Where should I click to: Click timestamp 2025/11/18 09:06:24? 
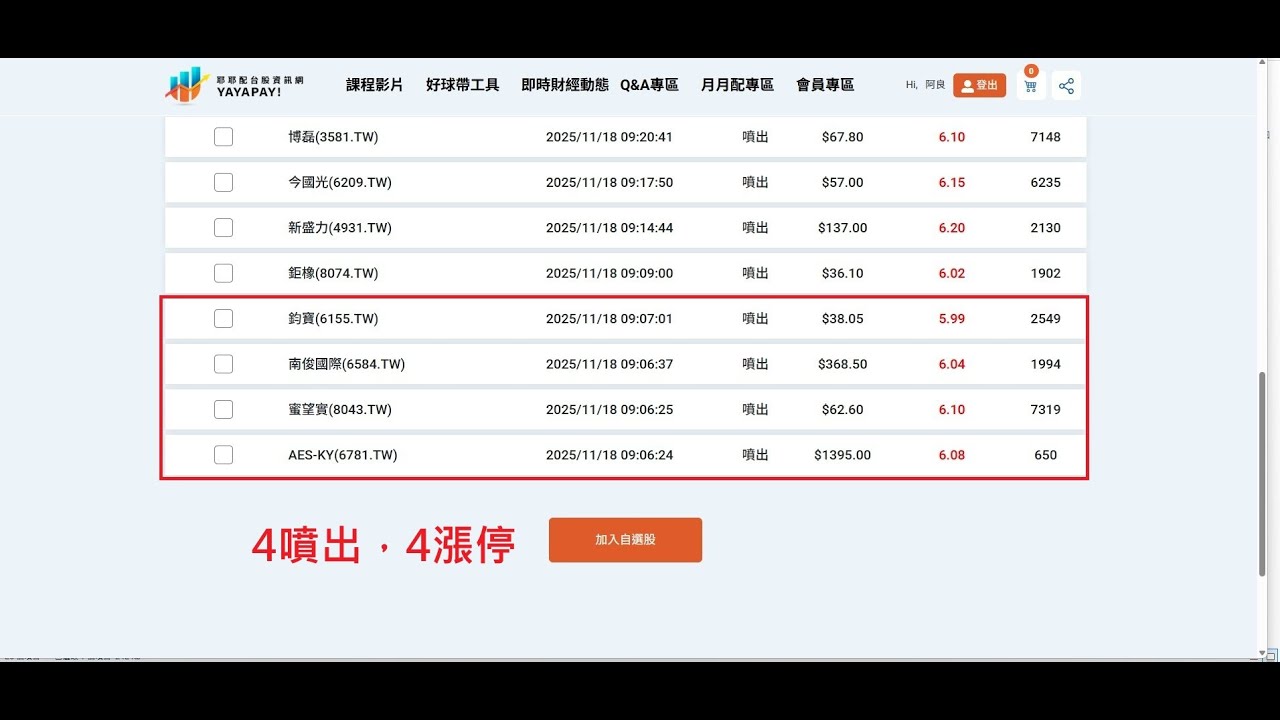click(x=609, y=455)
